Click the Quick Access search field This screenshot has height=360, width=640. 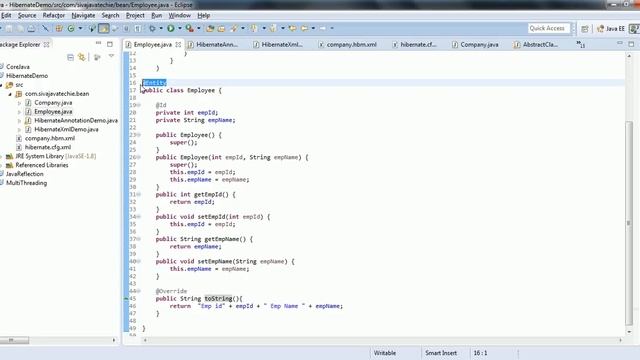(548, 28)
